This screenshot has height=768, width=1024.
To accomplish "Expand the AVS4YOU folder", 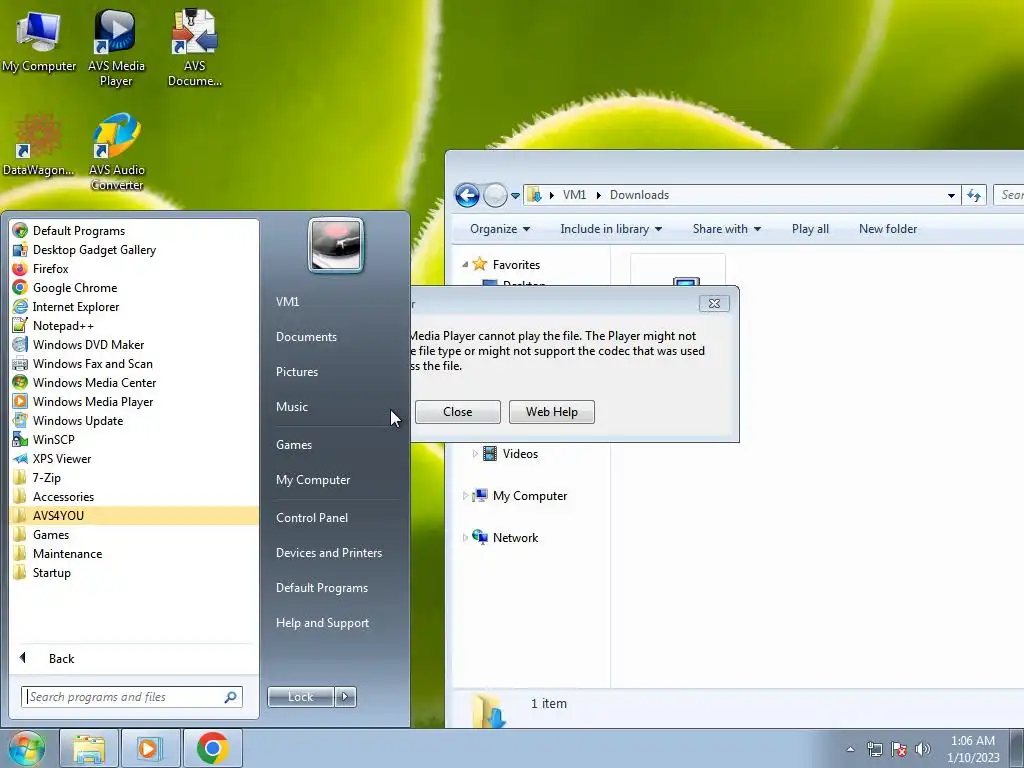I will coord(134,515).
